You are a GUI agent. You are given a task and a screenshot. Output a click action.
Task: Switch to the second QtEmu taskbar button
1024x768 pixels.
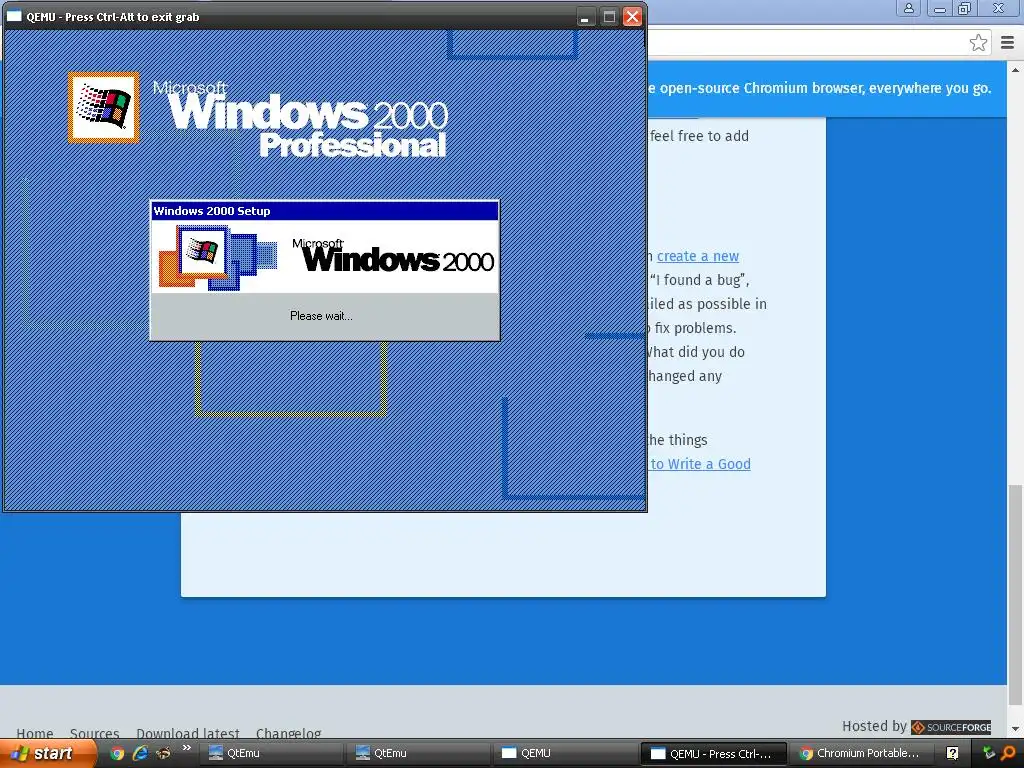[x=418, y=753]
